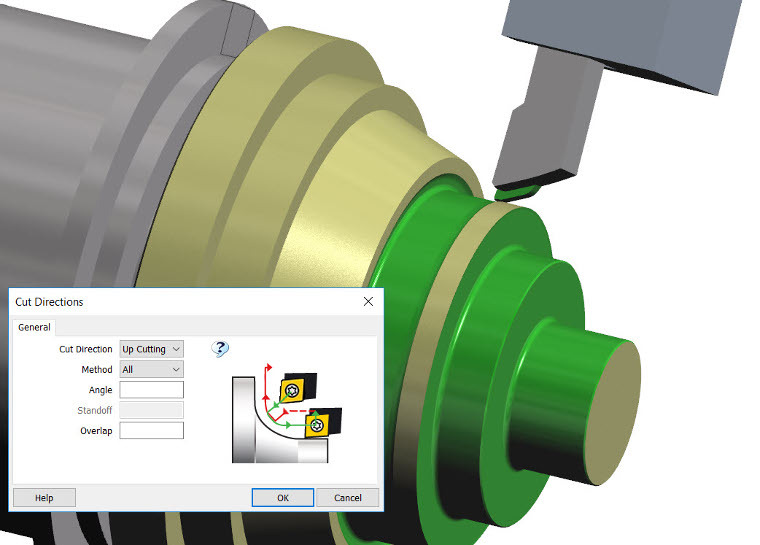Click the cut direction illustration image
Screen dimensions: 760x545
(287, 413)
